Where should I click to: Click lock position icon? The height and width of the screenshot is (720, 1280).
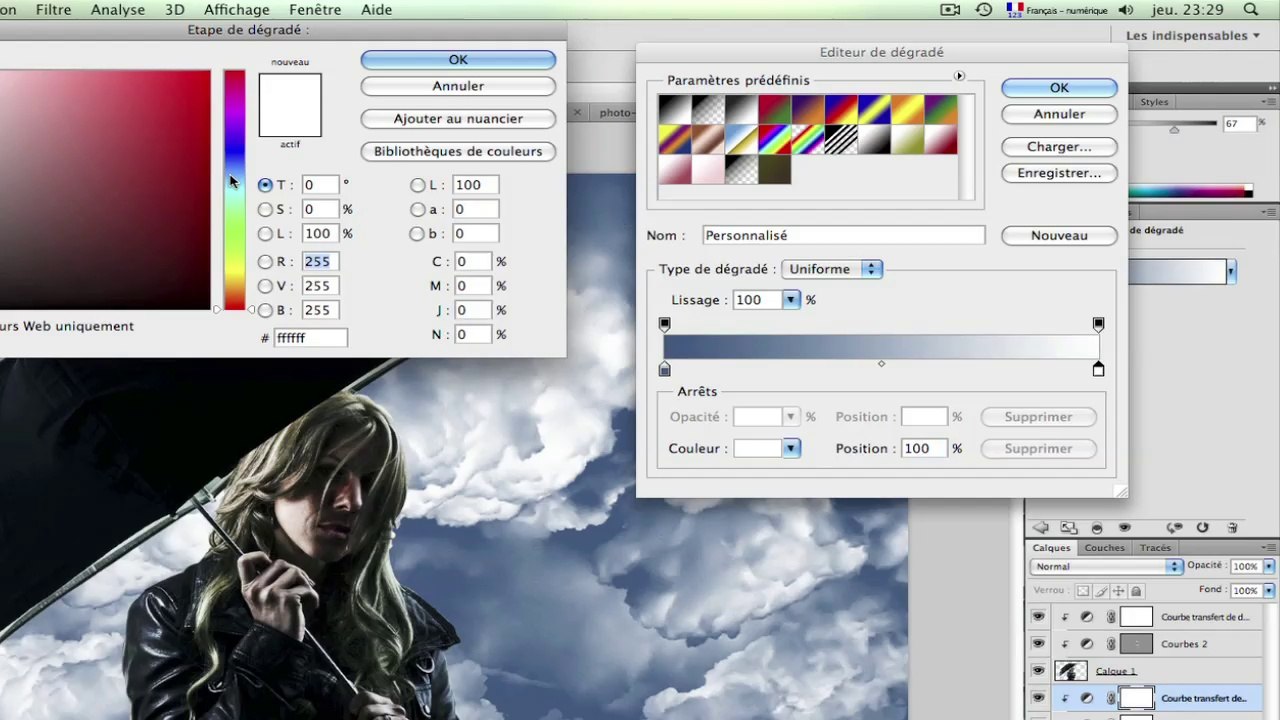click(1118, 591)
